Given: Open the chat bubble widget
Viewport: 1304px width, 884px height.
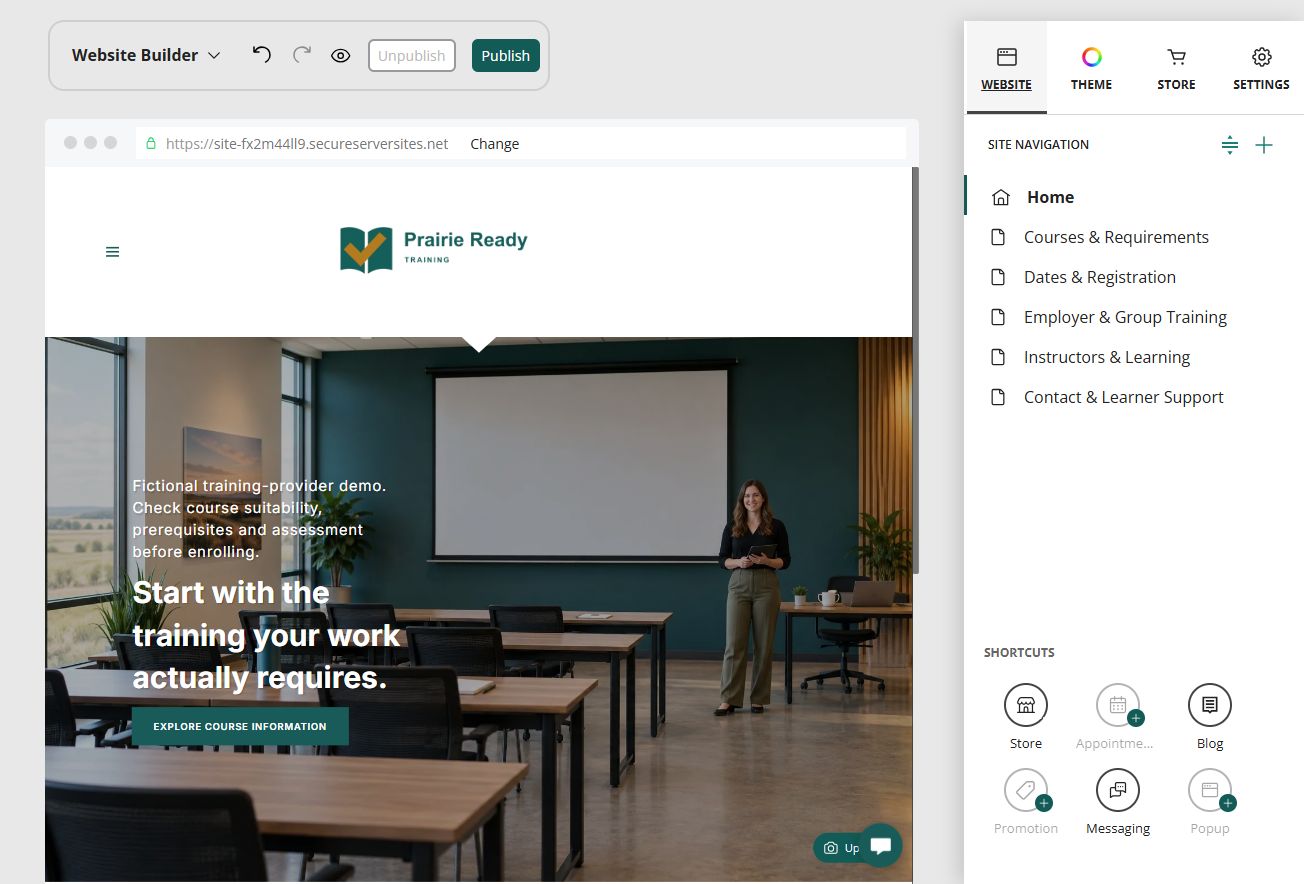Looking at the screenshot, I should click(881, 846).
